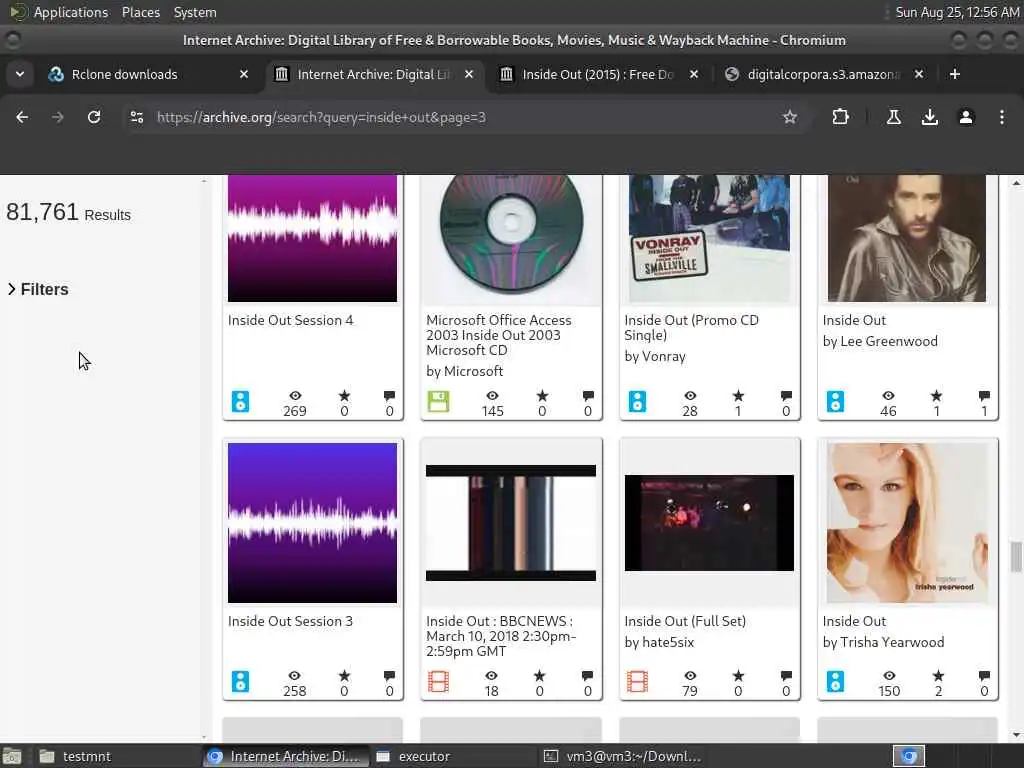Open Lee Greenwood album cover thumbnail
This screenshot has width=1024, height=768.
(x=907, y=238)
